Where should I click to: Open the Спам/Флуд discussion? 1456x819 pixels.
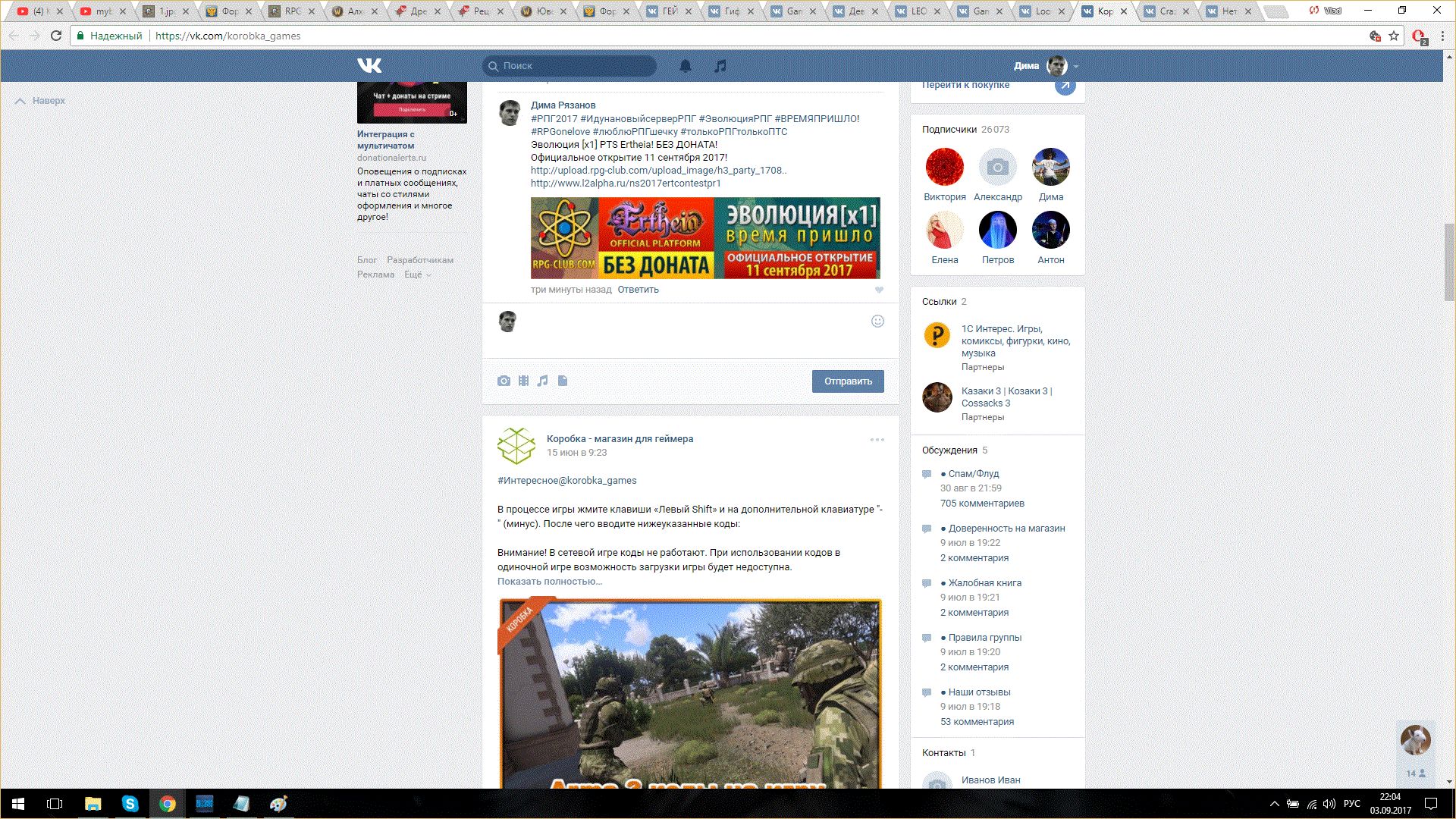(x=974, y=474)
